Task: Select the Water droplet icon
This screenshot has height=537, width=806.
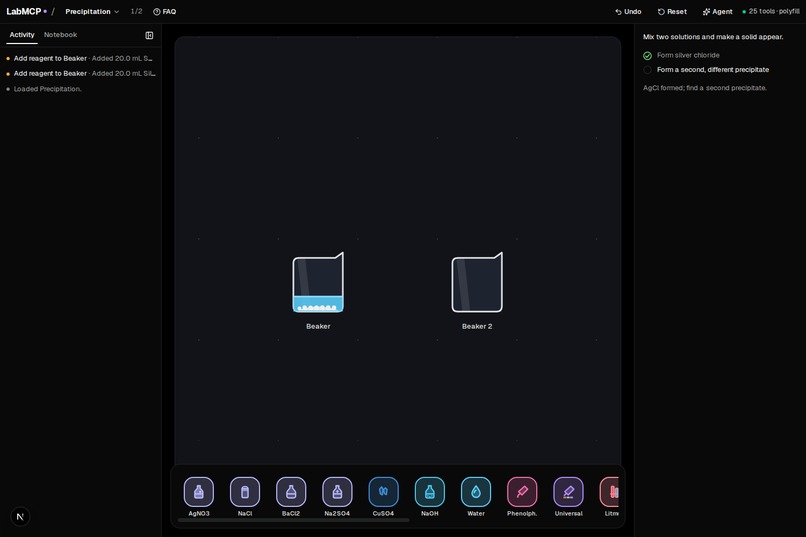Action: (x=476, y=492)
